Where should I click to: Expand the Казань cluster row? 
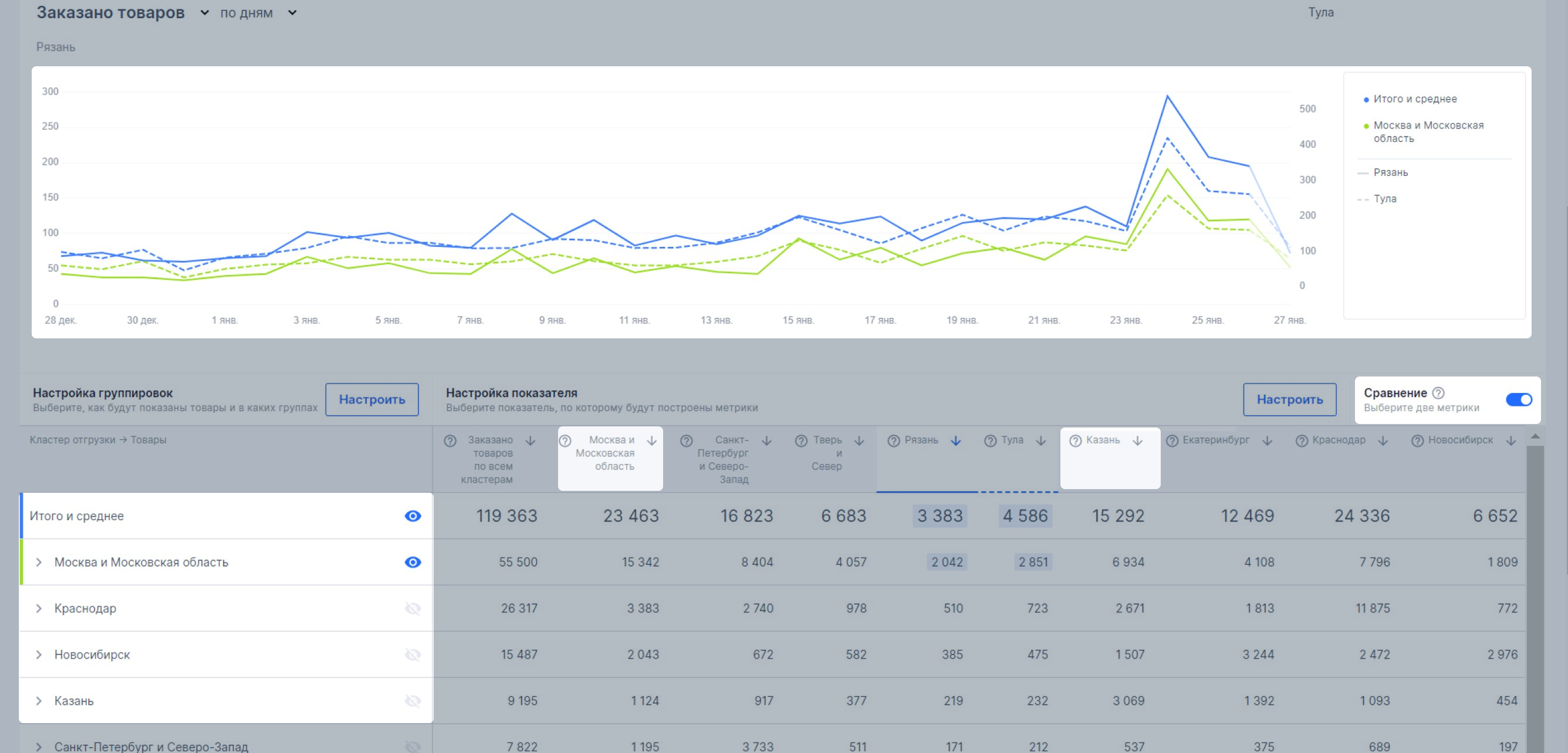tap(39, 701)
